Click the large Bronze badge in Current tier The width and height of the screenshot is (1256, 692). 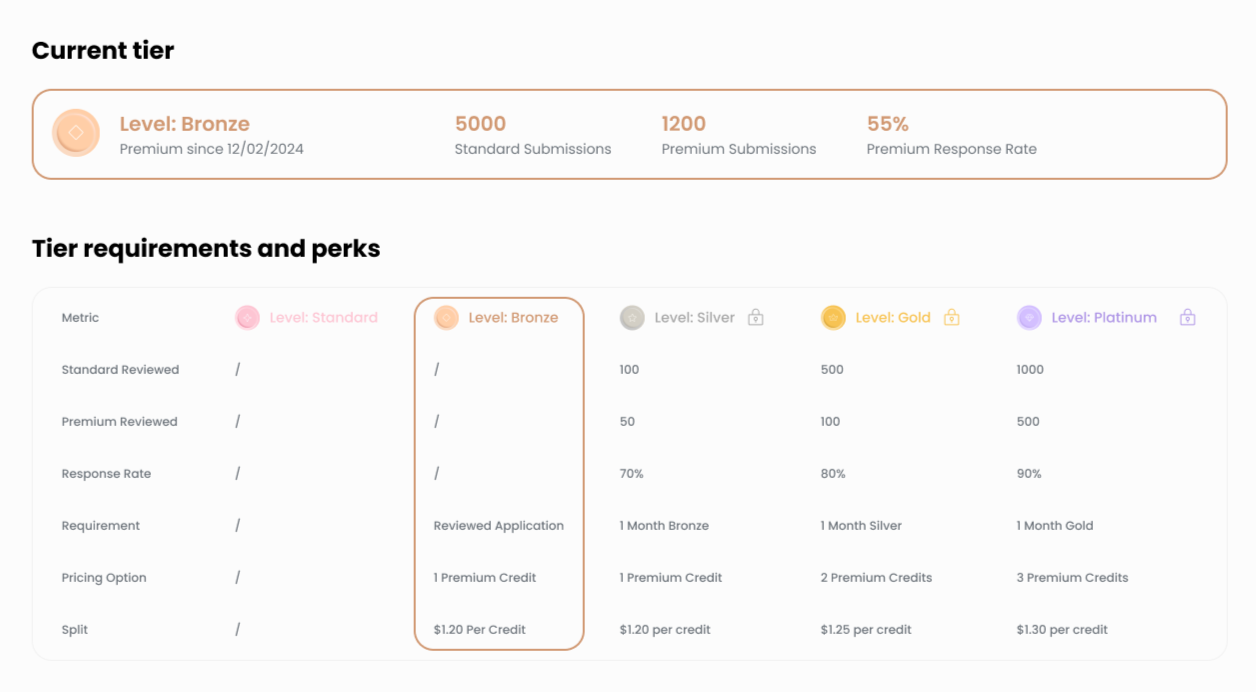pyautogui.click(x=76, y=133)
